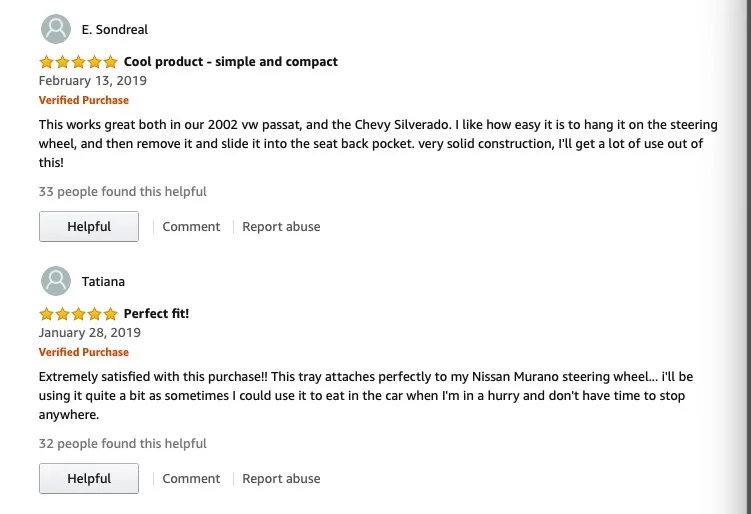
Task: Mark E. Sondreal's review as Helpful
Action: pos(89,227)
